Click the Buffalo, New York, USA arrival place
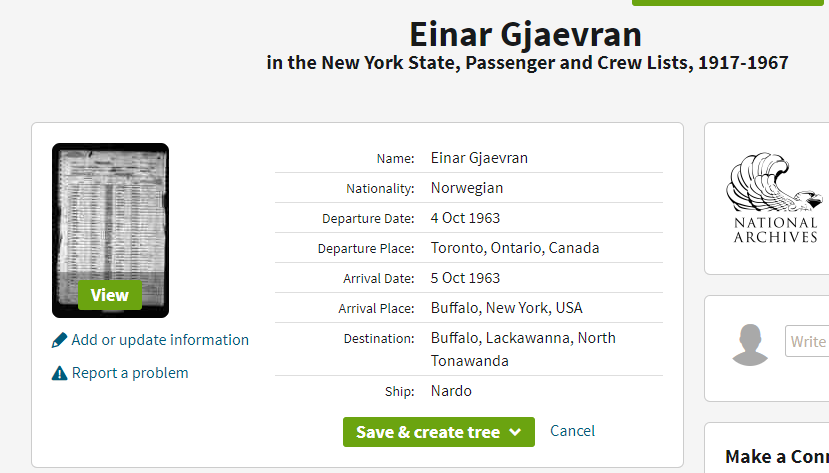This screenshot has height=473, width=829. tap(506, 308)
